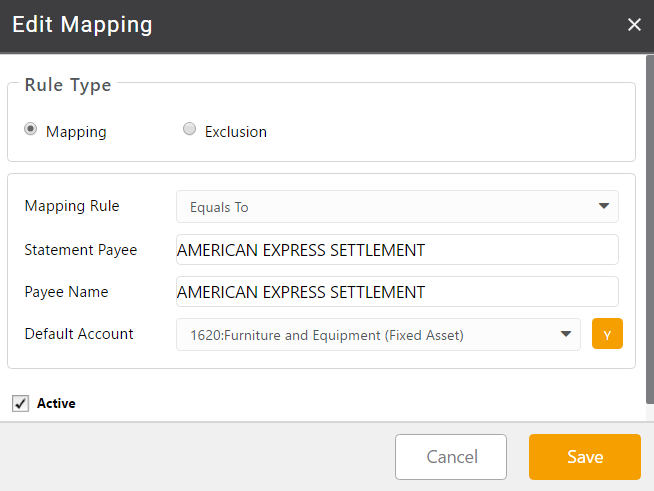Click the Default Account label
This screenshot has width=654, height=491.
(x=79, y=334)
